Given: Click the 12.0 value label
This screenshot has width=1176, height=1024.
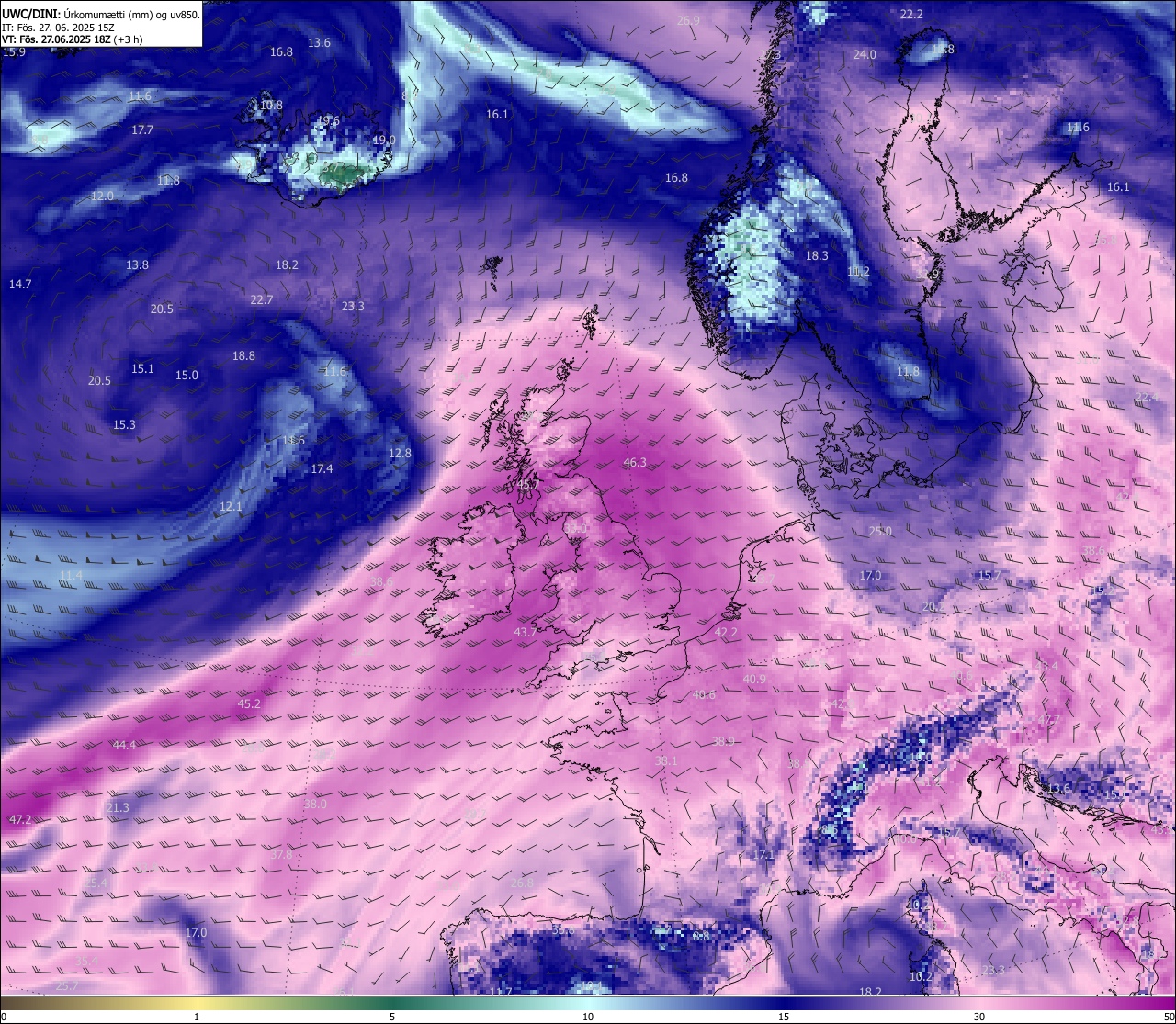Looking at the screenshot, I should [x=102, y=197].
